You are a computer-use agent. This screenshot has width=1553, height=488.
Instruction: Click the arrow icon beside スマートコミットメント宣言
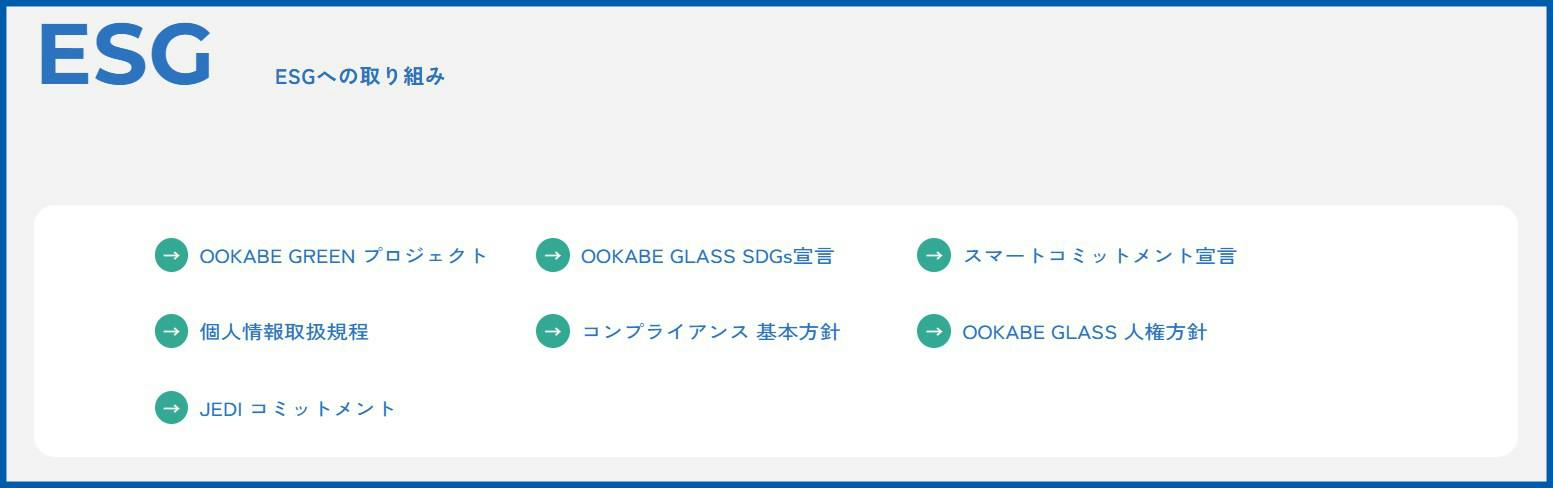[x=934, y=255]
